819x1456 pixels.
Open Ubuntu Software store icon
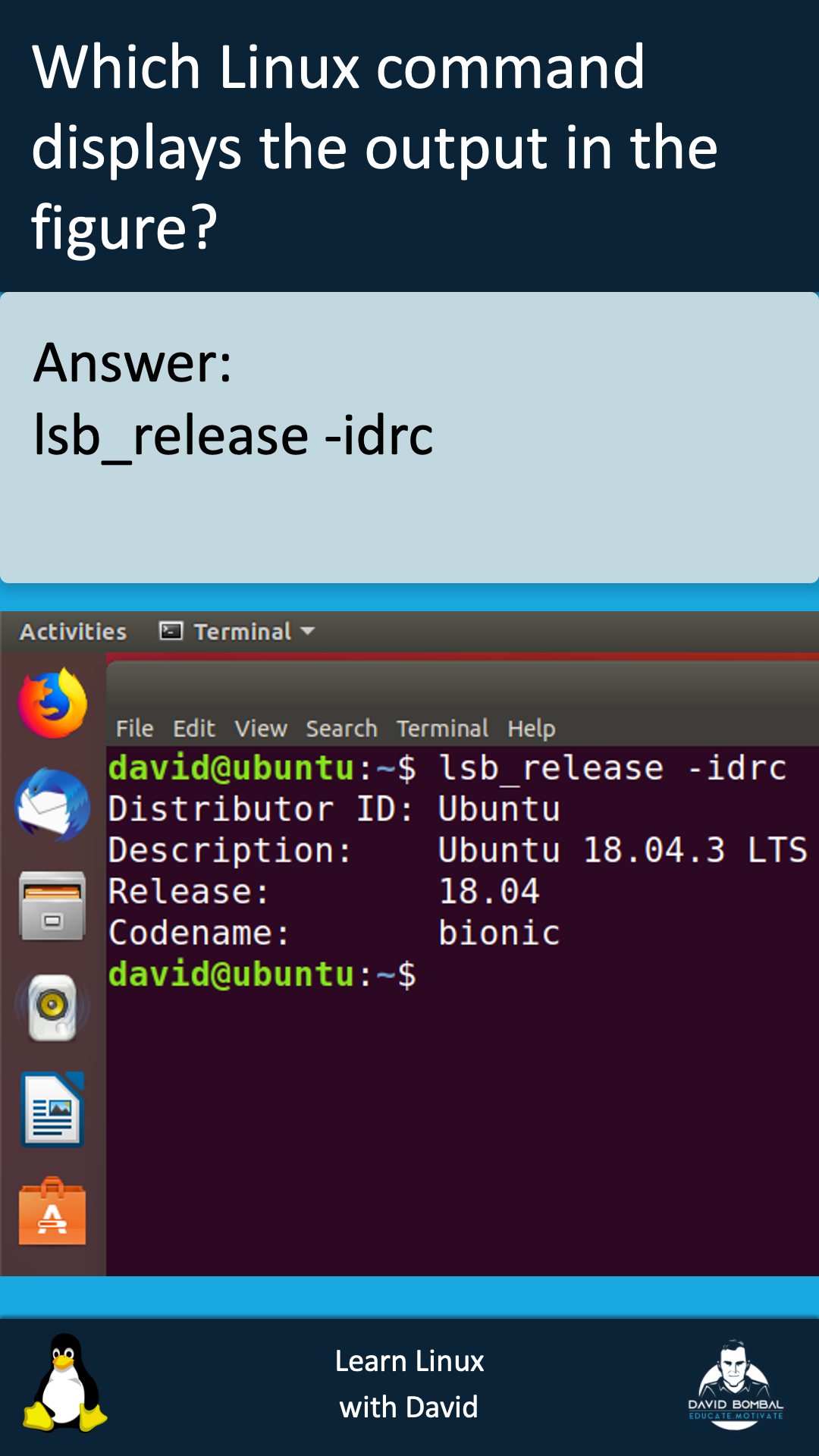click(52, 1211)
